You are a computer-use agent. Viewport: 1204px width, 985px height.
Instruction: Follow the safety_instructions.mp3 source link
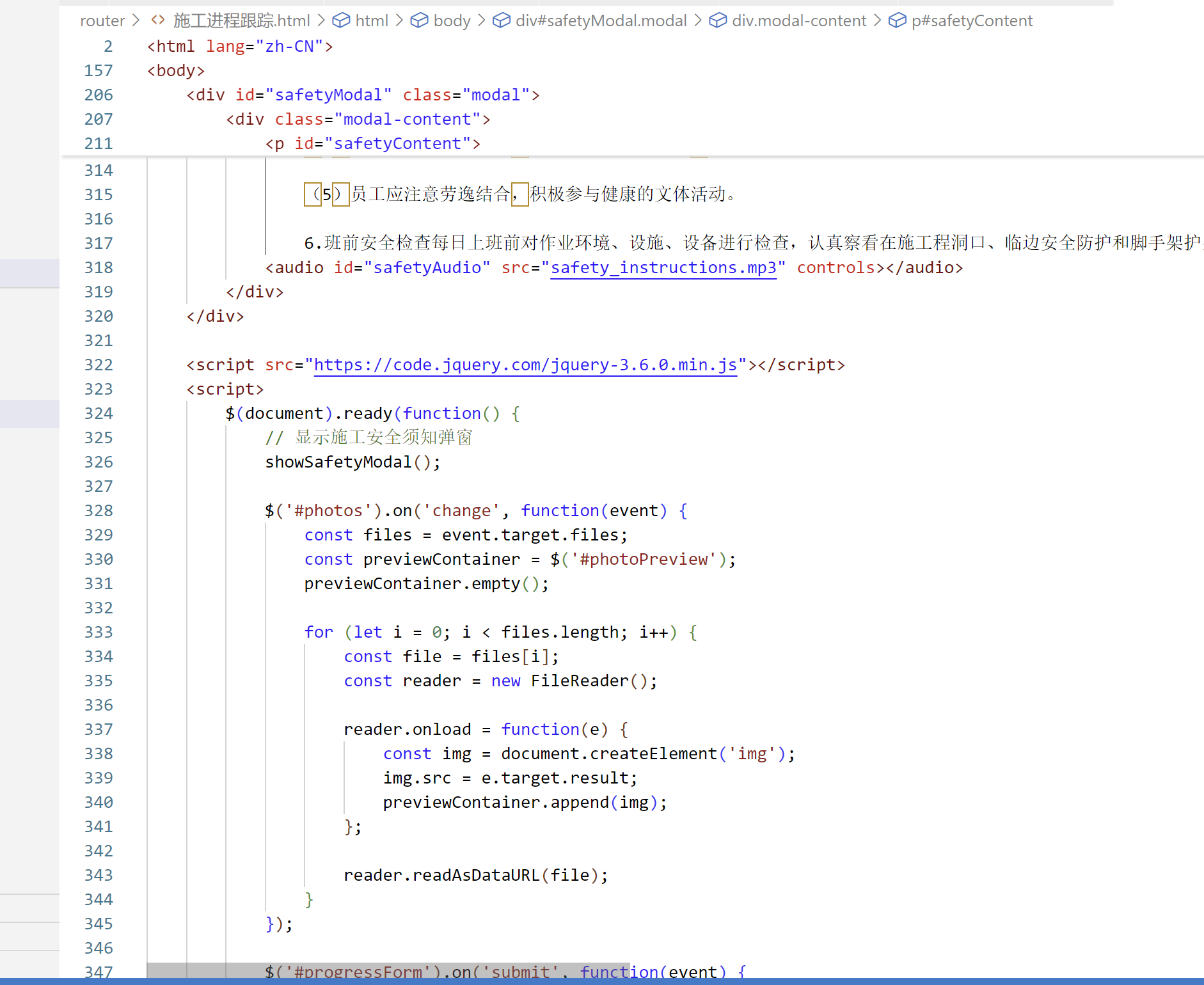point(663,267)
